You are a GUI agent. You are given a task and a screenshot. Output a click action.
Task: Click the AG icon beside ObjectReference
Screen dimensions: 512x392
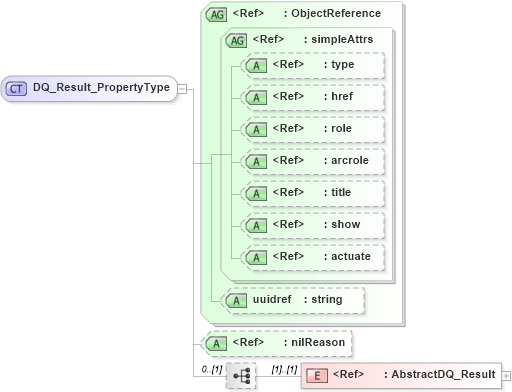click(x=217, y=15)
